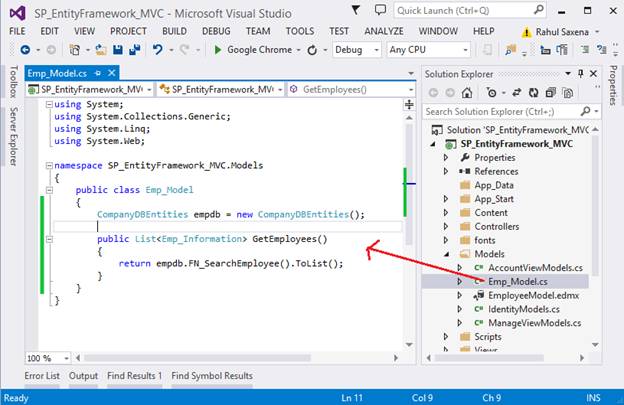Screen dimensions: 624x405
Task: Open the Find Symbol Results tab
Action: 212,376
